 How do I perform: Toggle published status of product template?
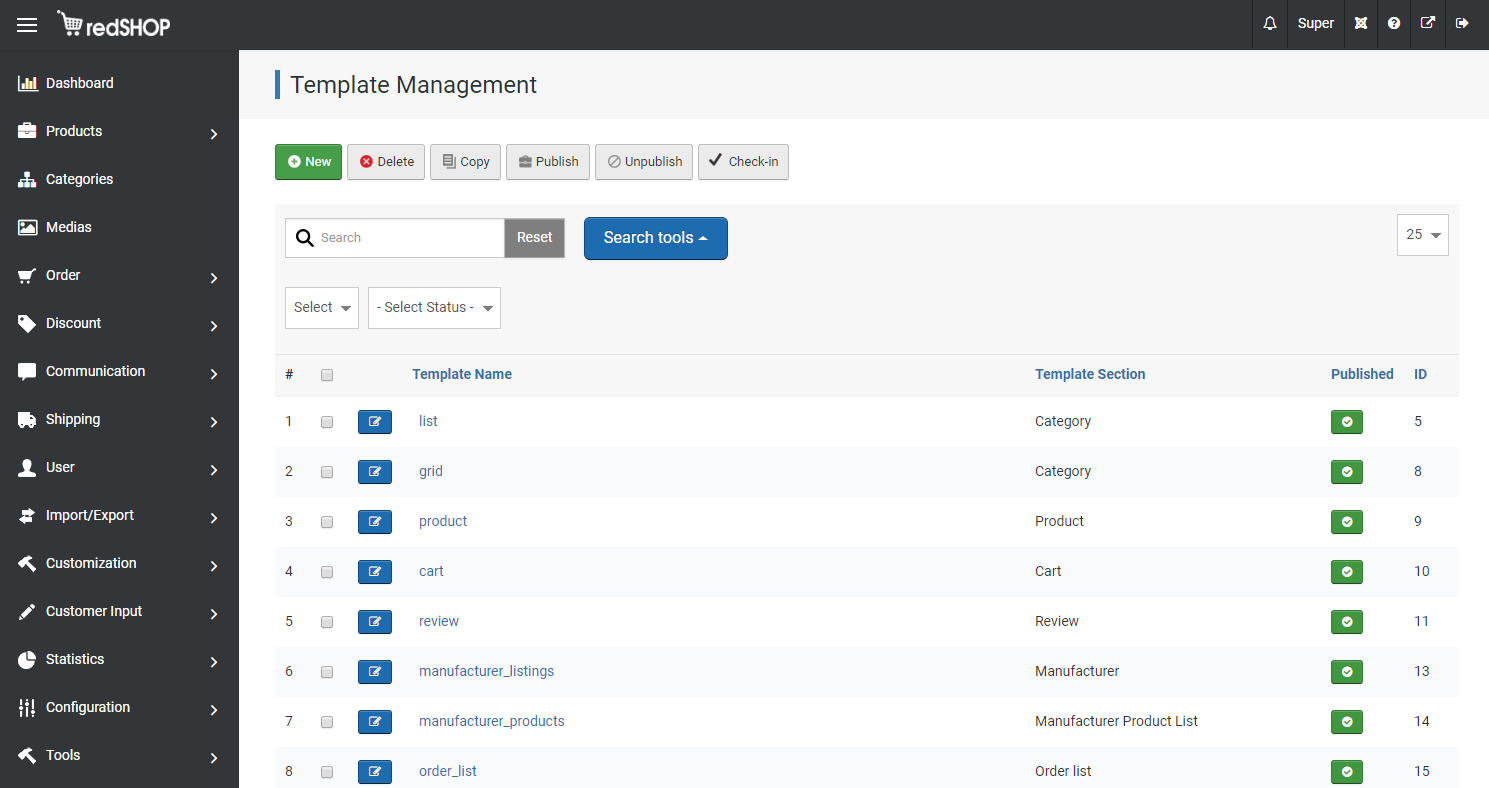click(x=1347, y=522)
